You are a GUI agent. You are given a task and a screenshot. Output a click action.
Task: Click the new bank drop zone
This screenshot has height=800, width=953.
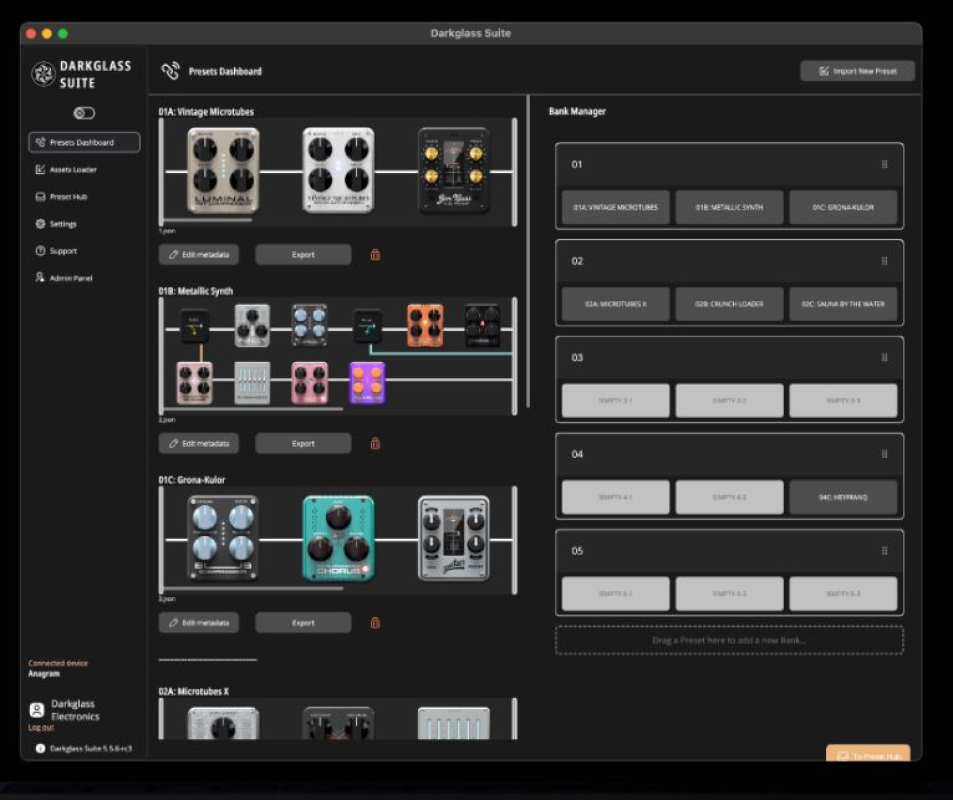[729, 640]
